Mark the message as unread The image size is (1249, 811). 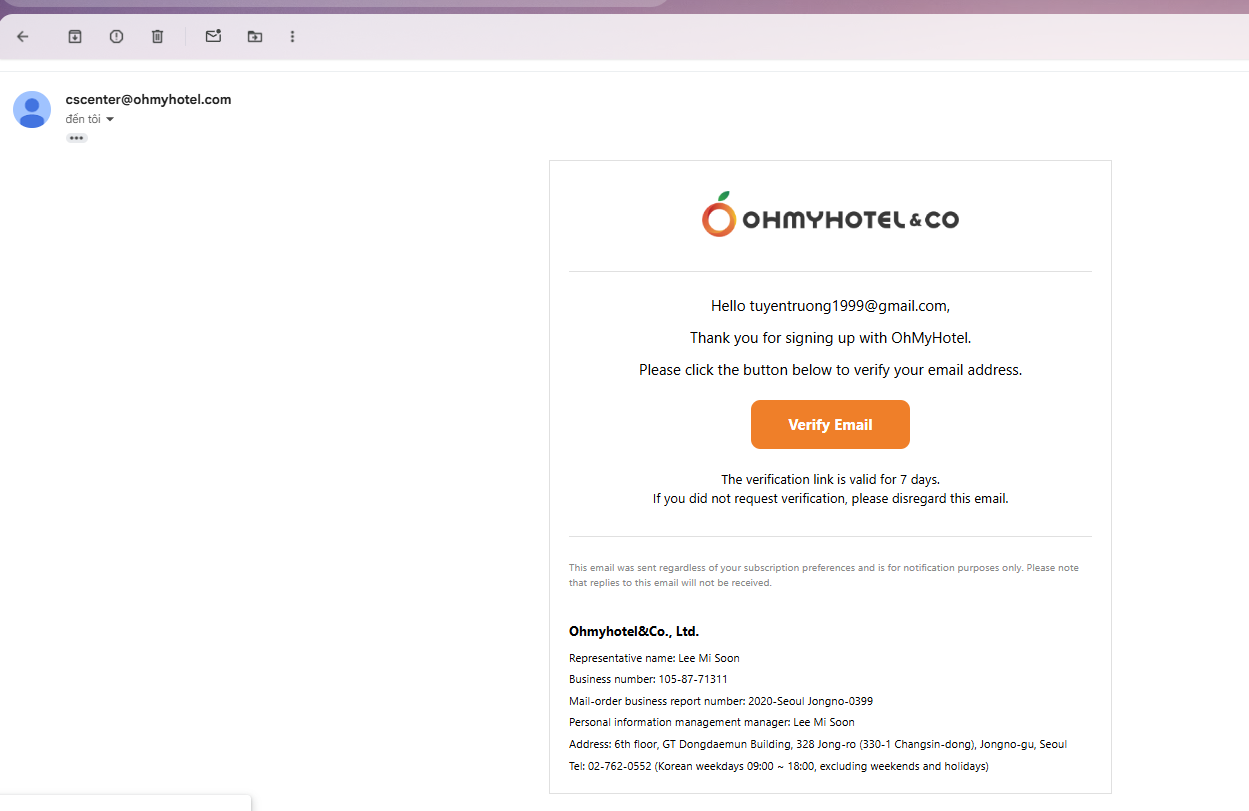[213, 37]
